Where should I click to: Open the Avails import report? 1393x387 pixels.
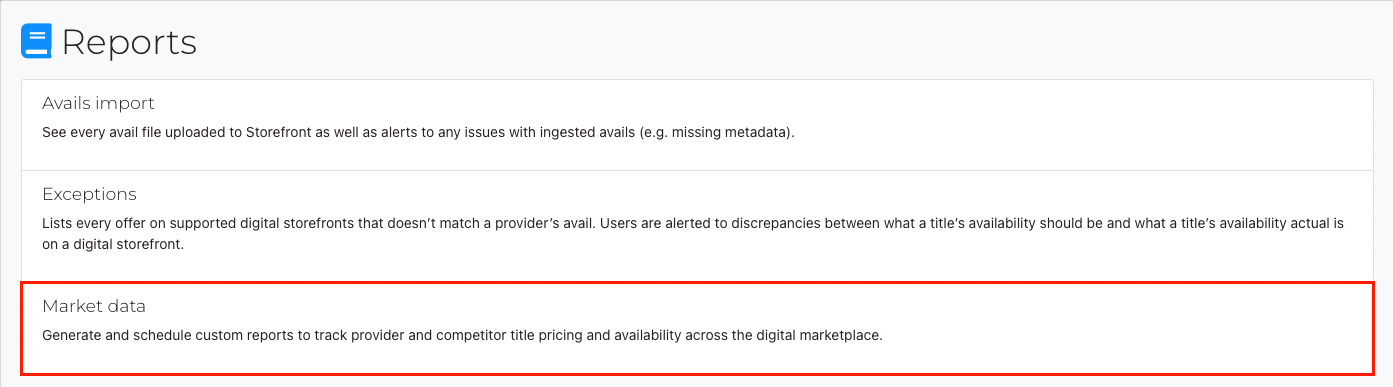98,103
